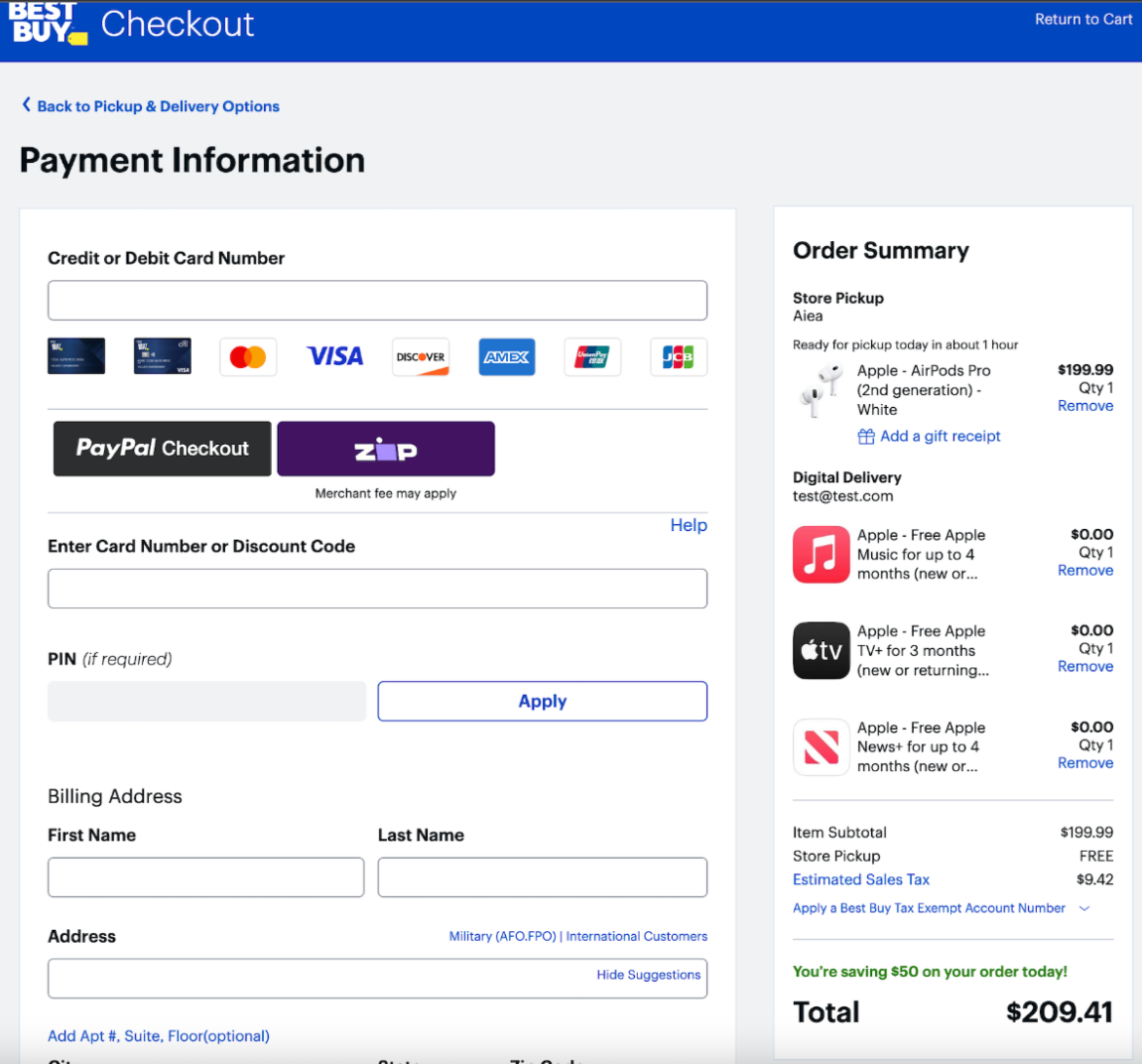
Task: Select the Mastercard payment icon
Action: [x=248, y=355]
